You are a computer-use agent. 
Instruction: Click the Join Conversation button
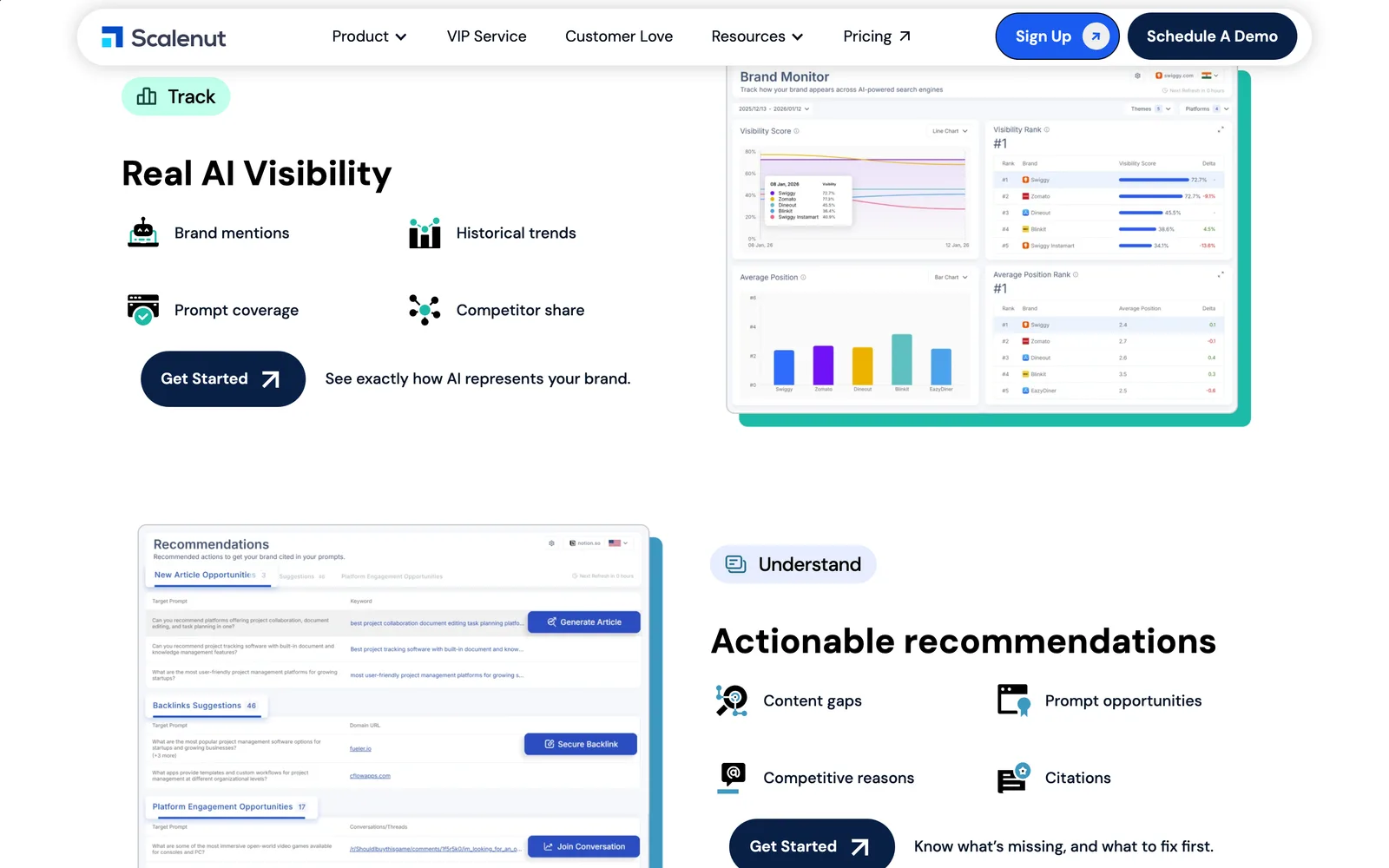tap(583, 846)
